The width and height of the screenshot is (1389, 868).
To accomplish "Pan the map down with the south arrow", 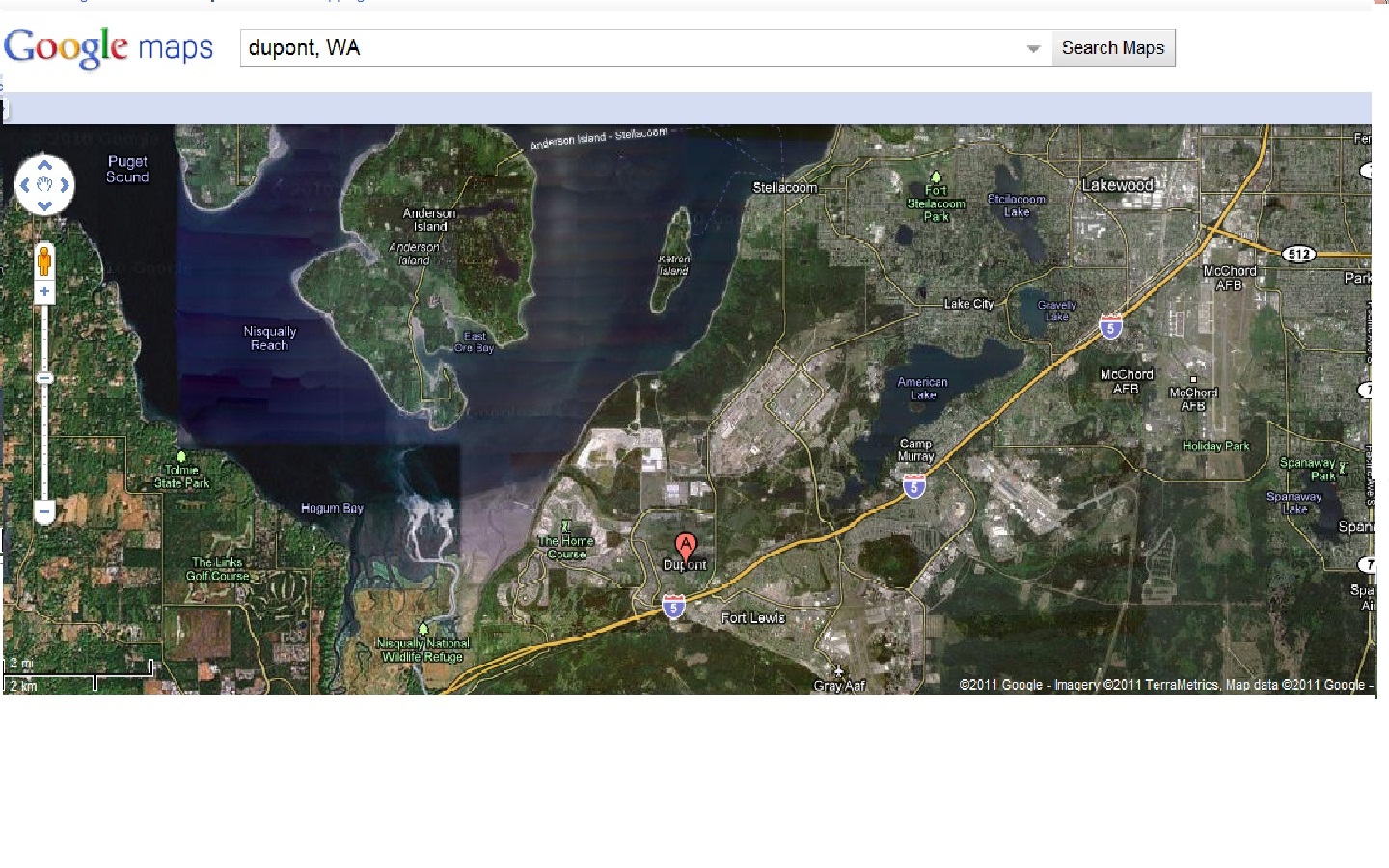I will coord(44,204).
